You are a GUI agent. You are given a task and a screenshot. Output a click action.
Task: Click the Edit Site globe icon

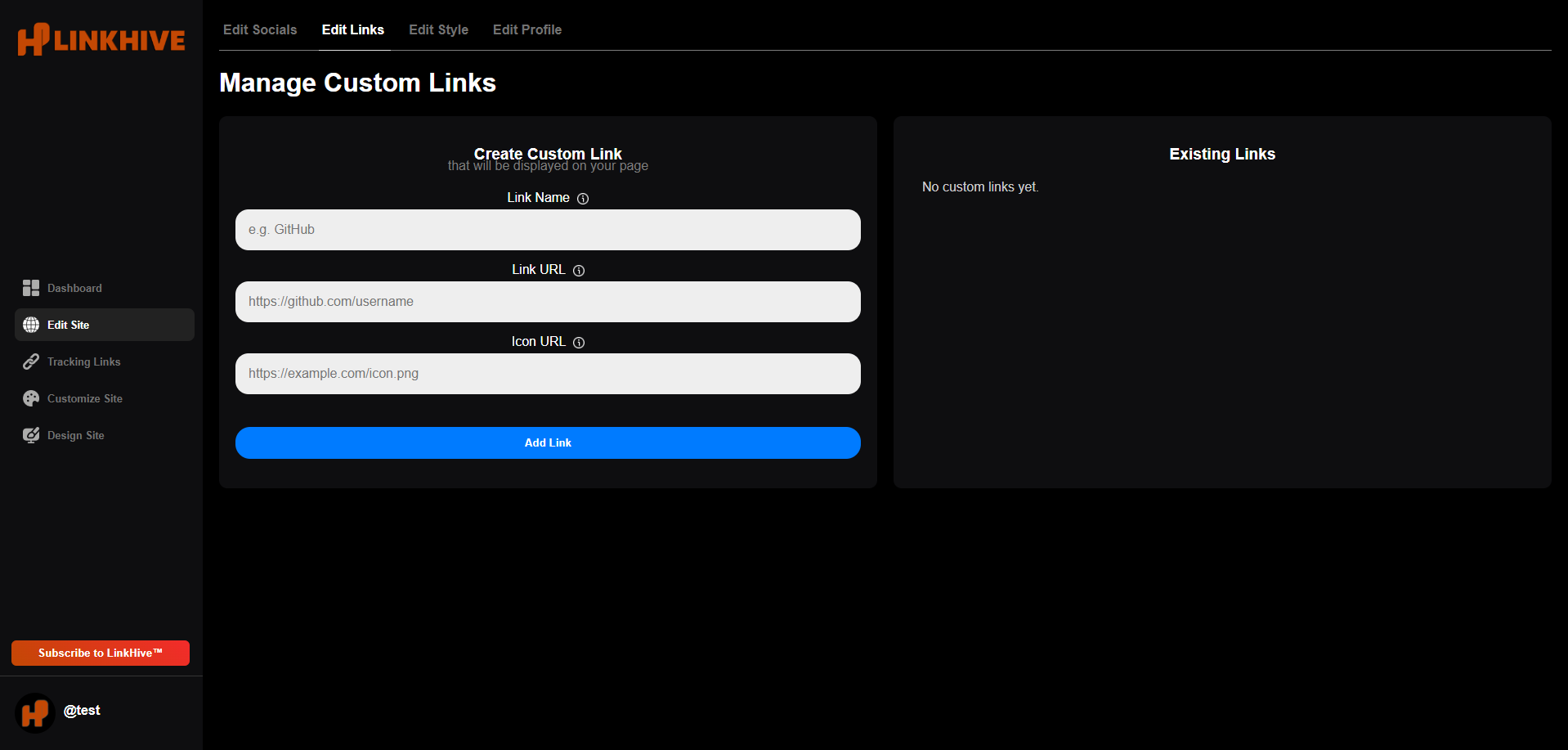click(30, 325)
